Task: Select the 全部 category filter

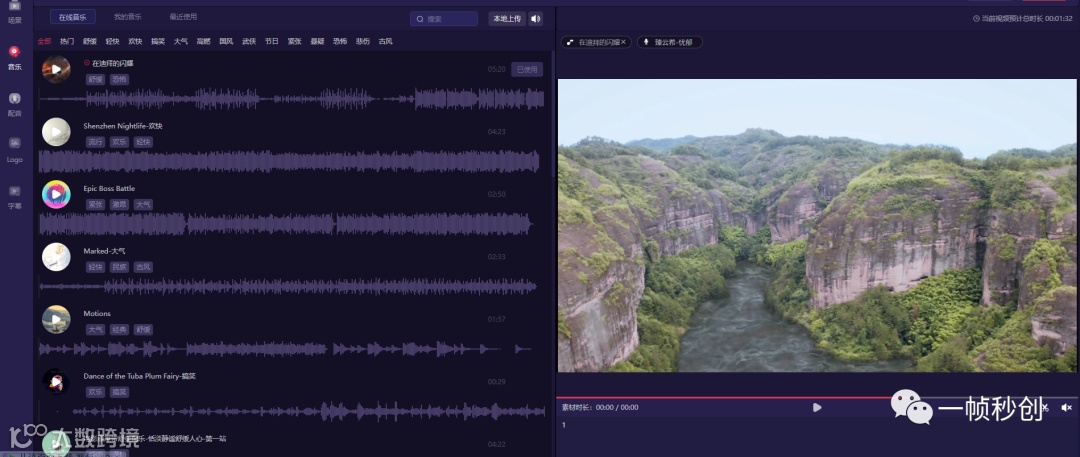Action: [x=44, y=41]
